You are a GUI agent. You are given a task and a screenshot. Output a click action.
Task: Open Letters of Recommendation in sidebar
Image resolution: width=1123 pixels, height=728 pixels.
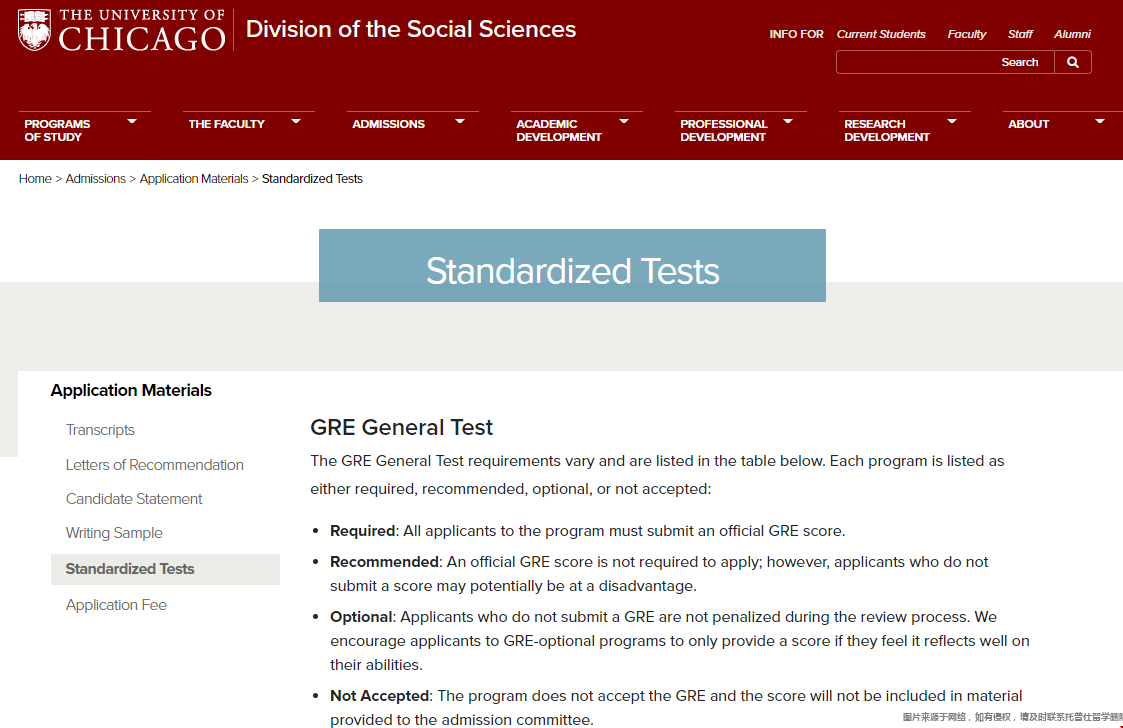pyautogui.click(x=155, y=465)
